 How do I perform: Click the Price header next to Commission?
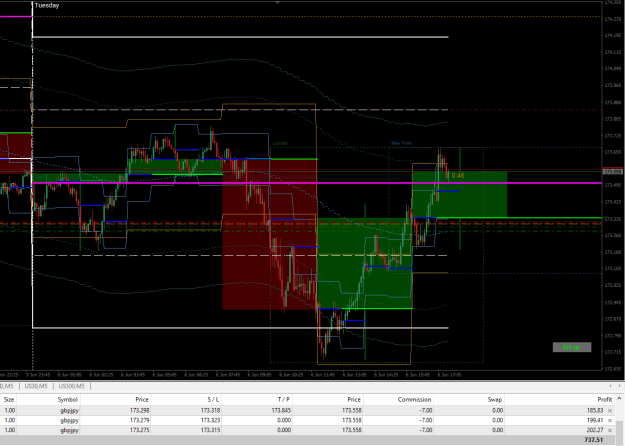click(x=354, y=400)
